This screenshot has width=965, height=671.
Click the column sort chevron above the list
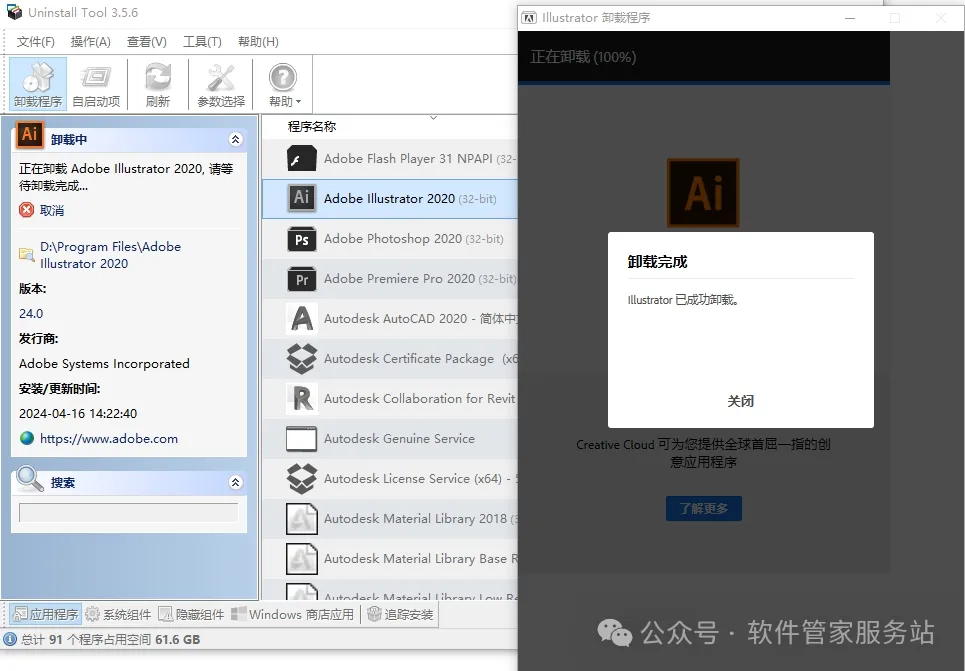coord(433,118)
